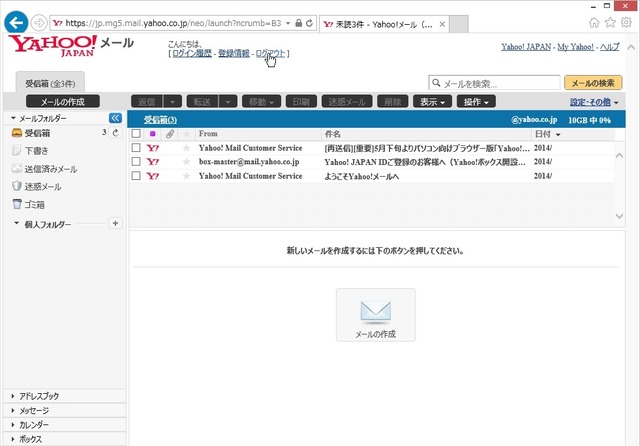Click the メールの作成 compose button in toolbar
The width and height of the screenshot is (640, 446).
(x=63, y=102)
